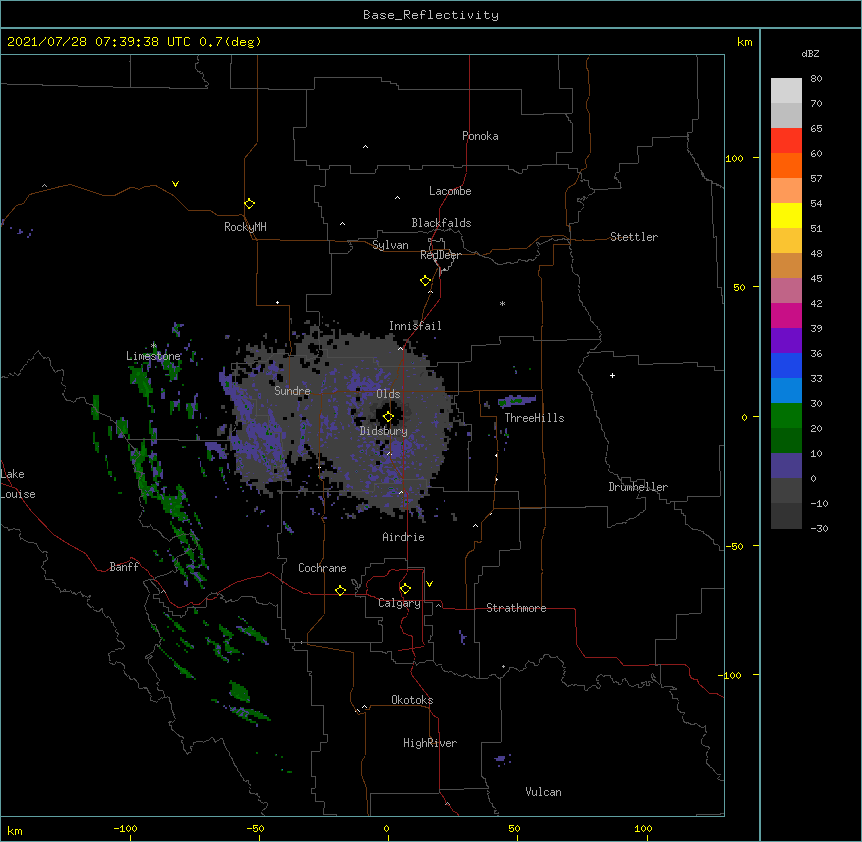Click the Airdrie city label
The width and height of the screenshot is (862, 842).
point(404,537)
